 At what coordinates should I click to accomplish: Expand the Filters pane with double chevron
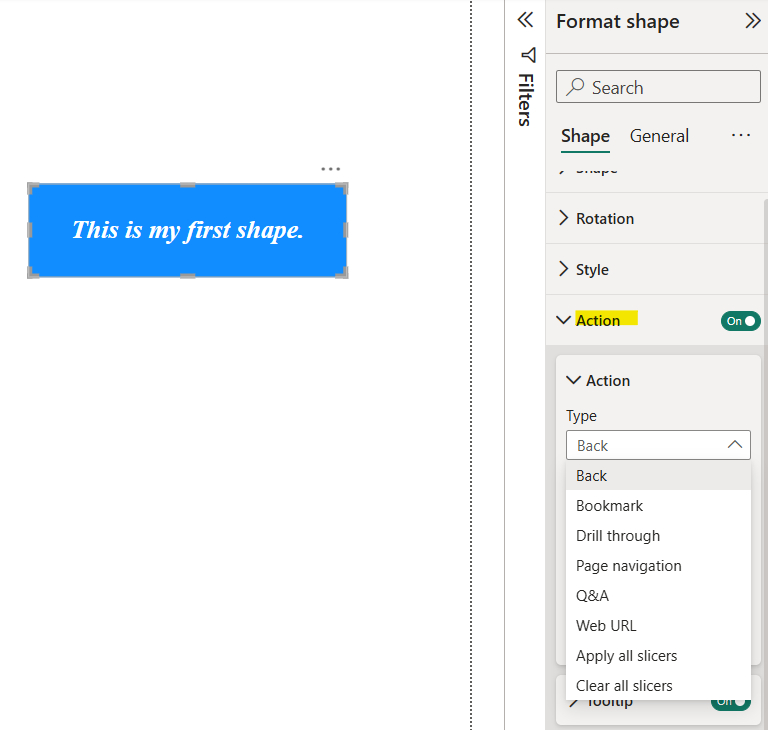525,21
